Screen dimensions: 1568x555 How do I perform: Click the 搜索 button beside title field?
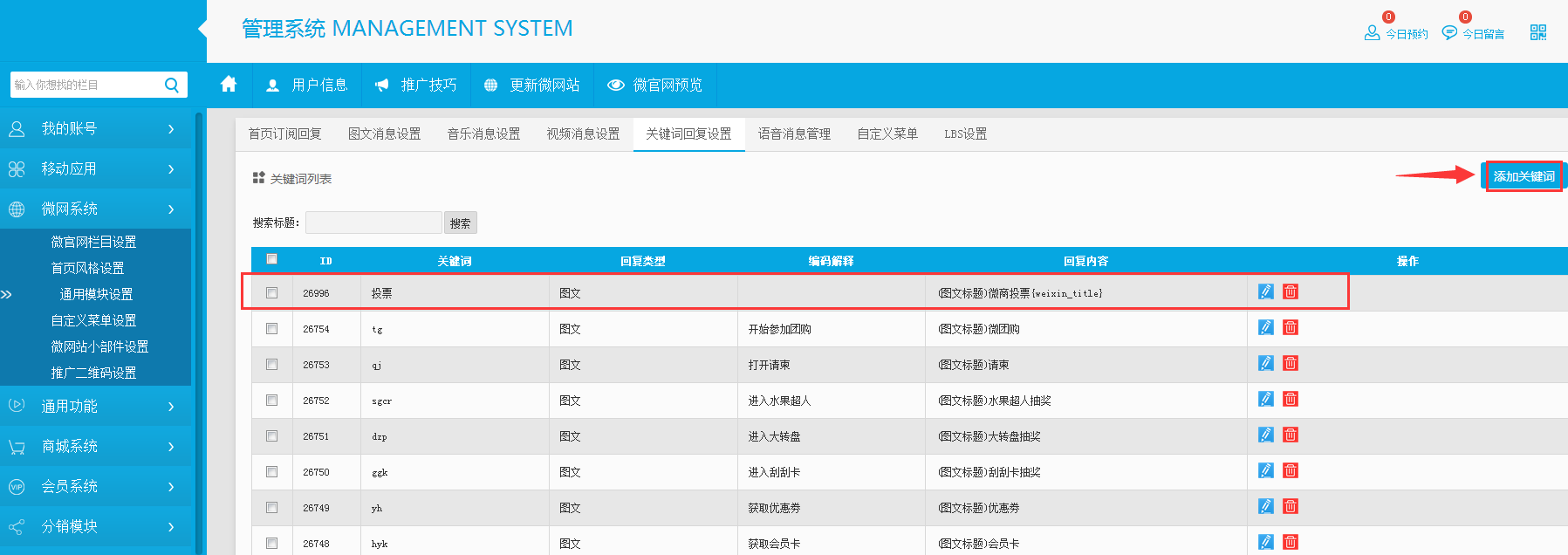pos(460,223)
